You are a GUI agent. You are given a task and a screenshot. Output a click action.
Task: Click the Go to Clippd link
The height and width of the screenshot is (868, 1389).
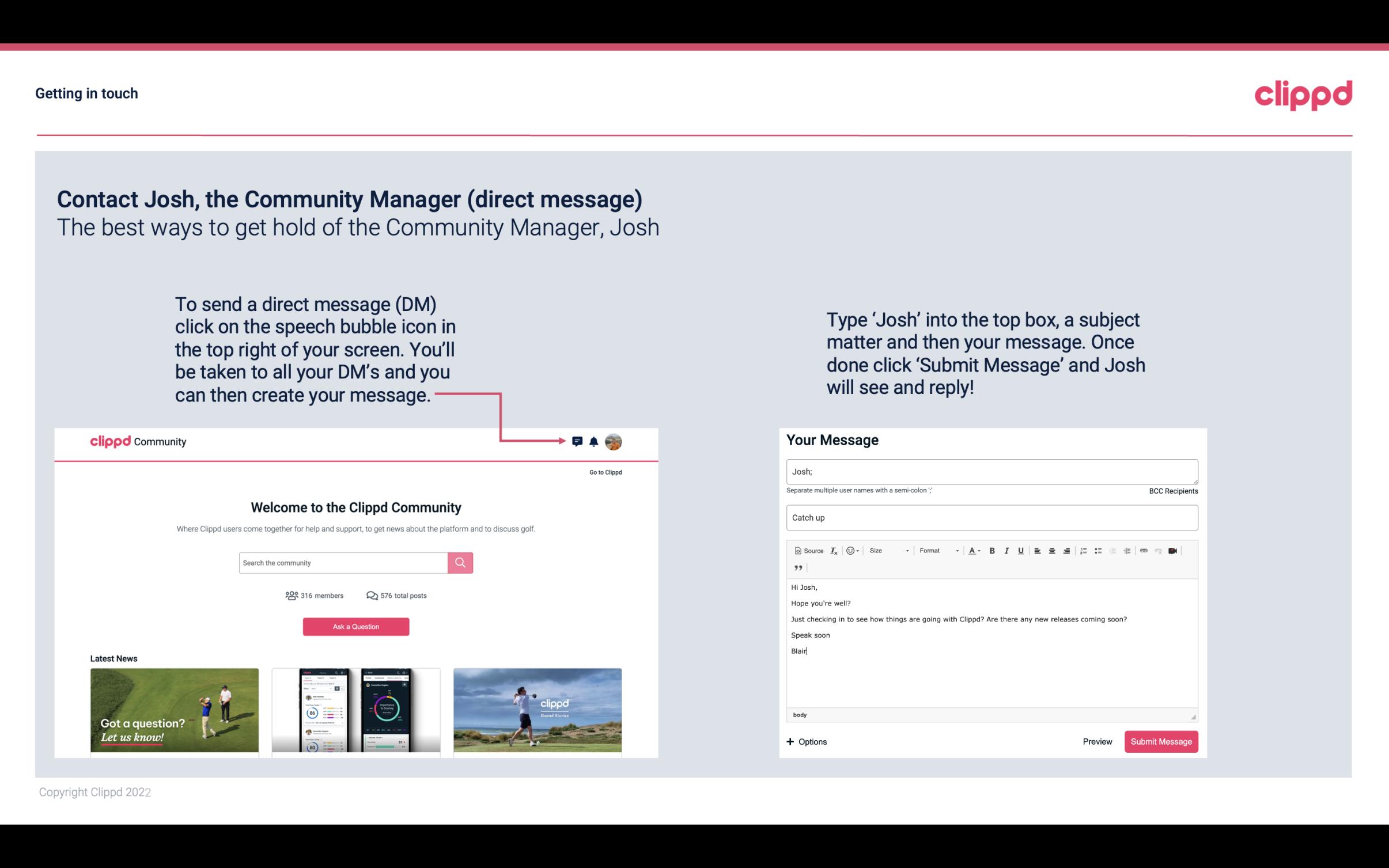[x=603, y=472]
